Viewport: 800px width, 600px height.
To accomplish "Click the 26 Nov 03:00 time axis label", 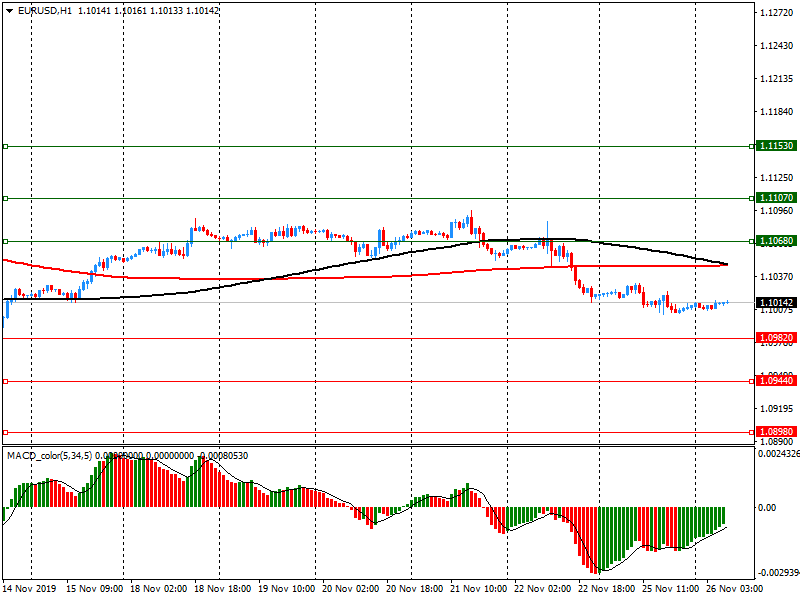I will click(x=735, y=588).
